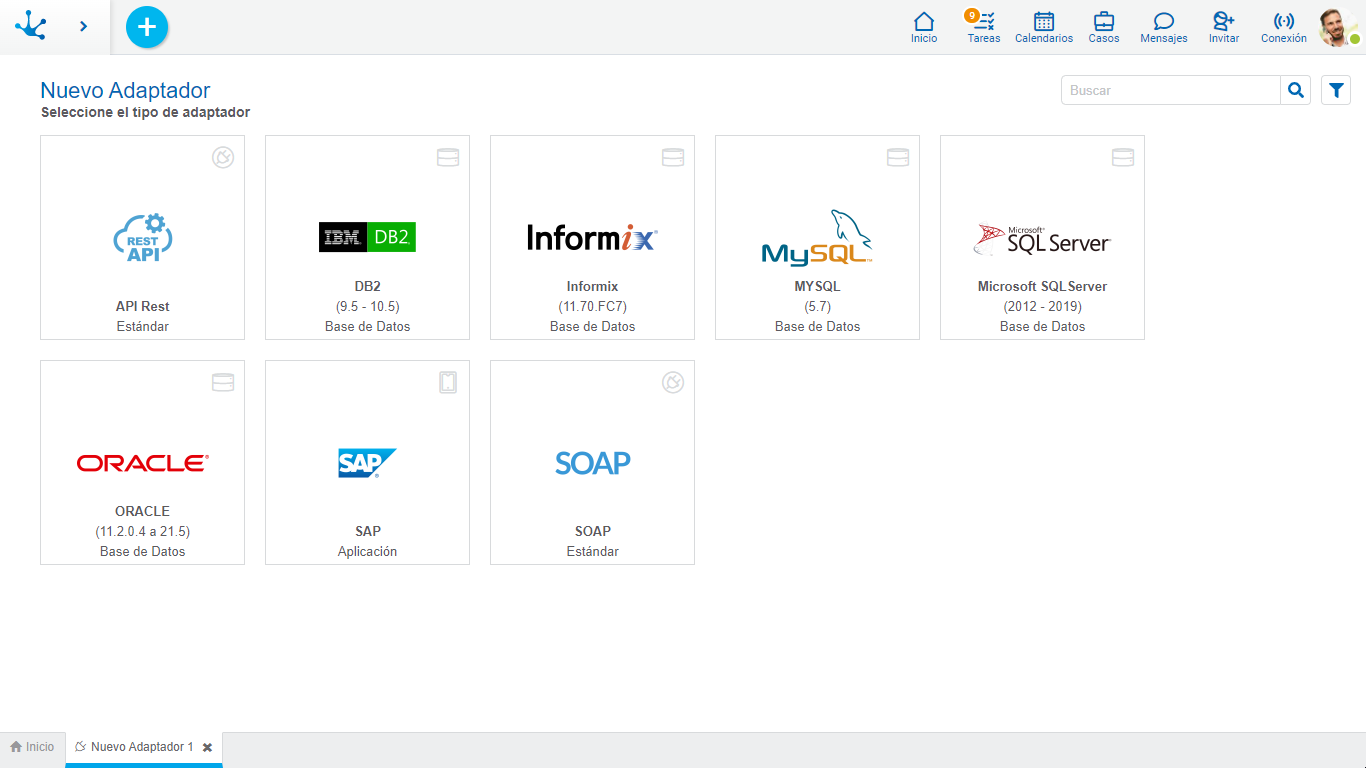This screenshot has width=1366, height=768.
Task: Click version text (11.2.0.4 a 21.5)
Action: pyautogui.click(x=143, y=531)
